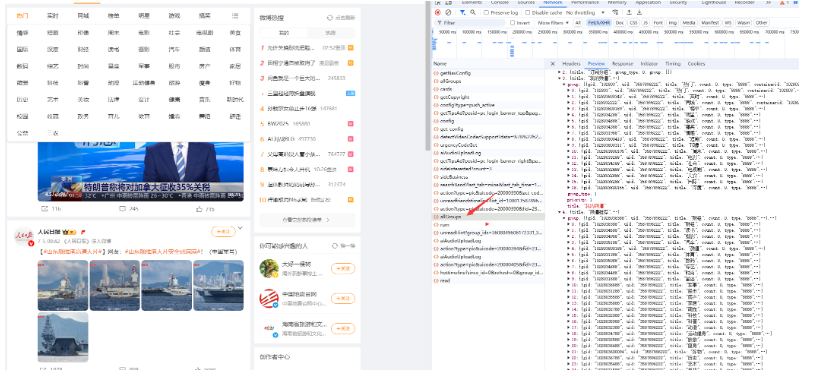Open 军事 category link
The width and height of the screenshot is (816, 382).
click(x=144, y=66)
